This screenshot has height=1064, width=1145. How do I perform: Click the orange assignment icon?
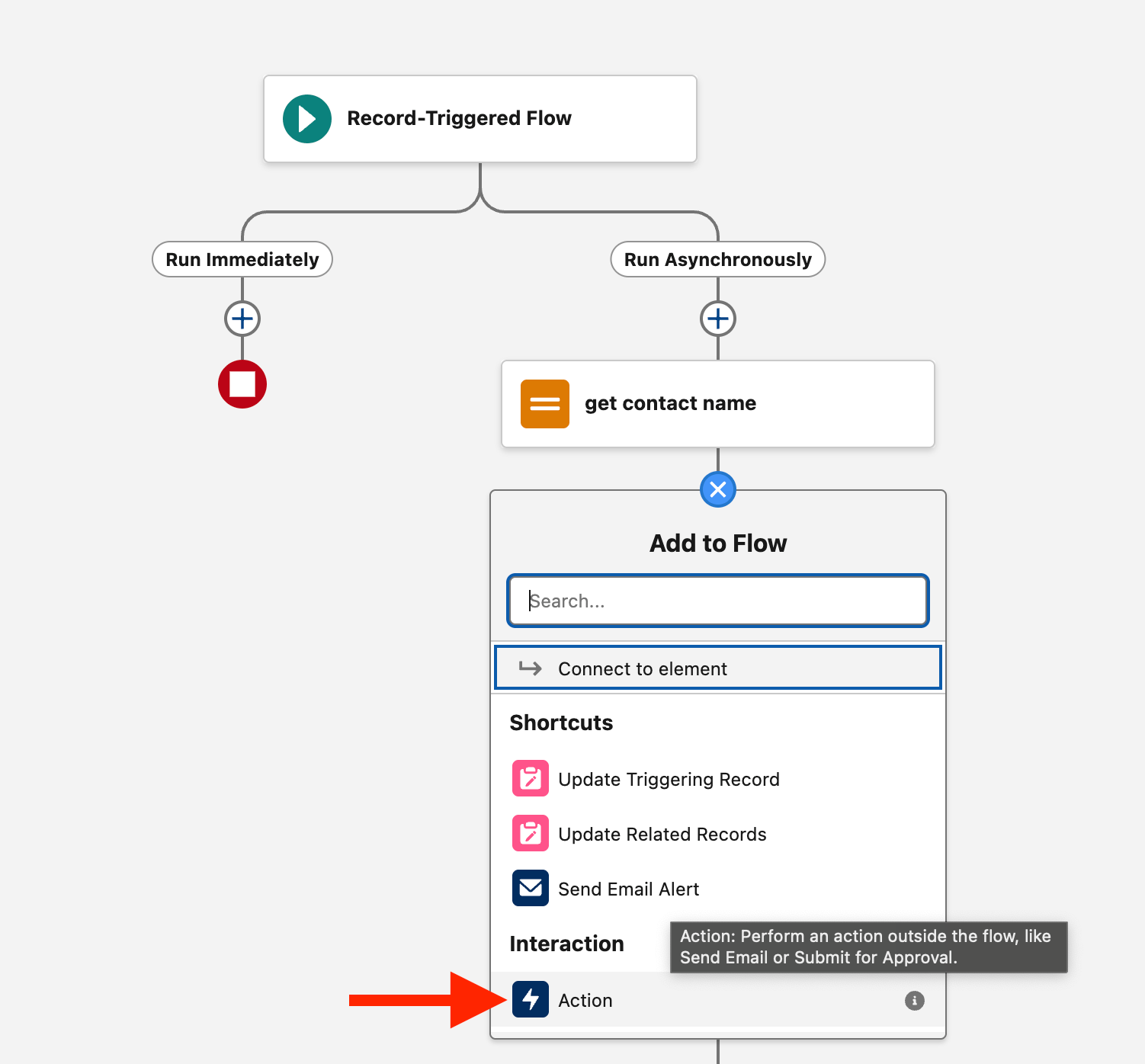click(x=545, y=404)
